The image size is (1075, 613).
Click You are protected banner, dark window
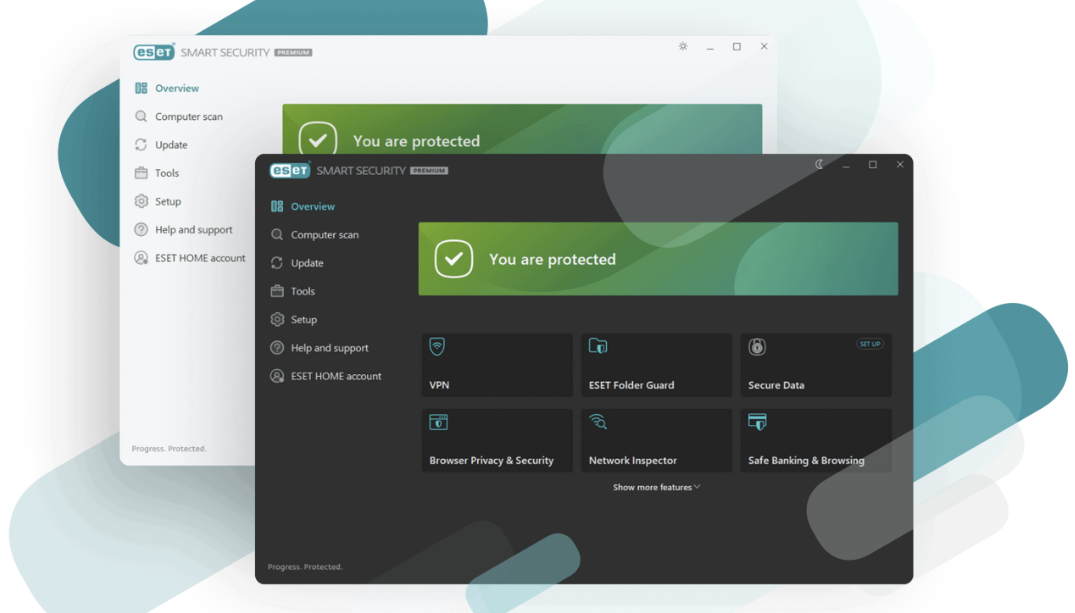pyautogui.click(x=658, y=259)
